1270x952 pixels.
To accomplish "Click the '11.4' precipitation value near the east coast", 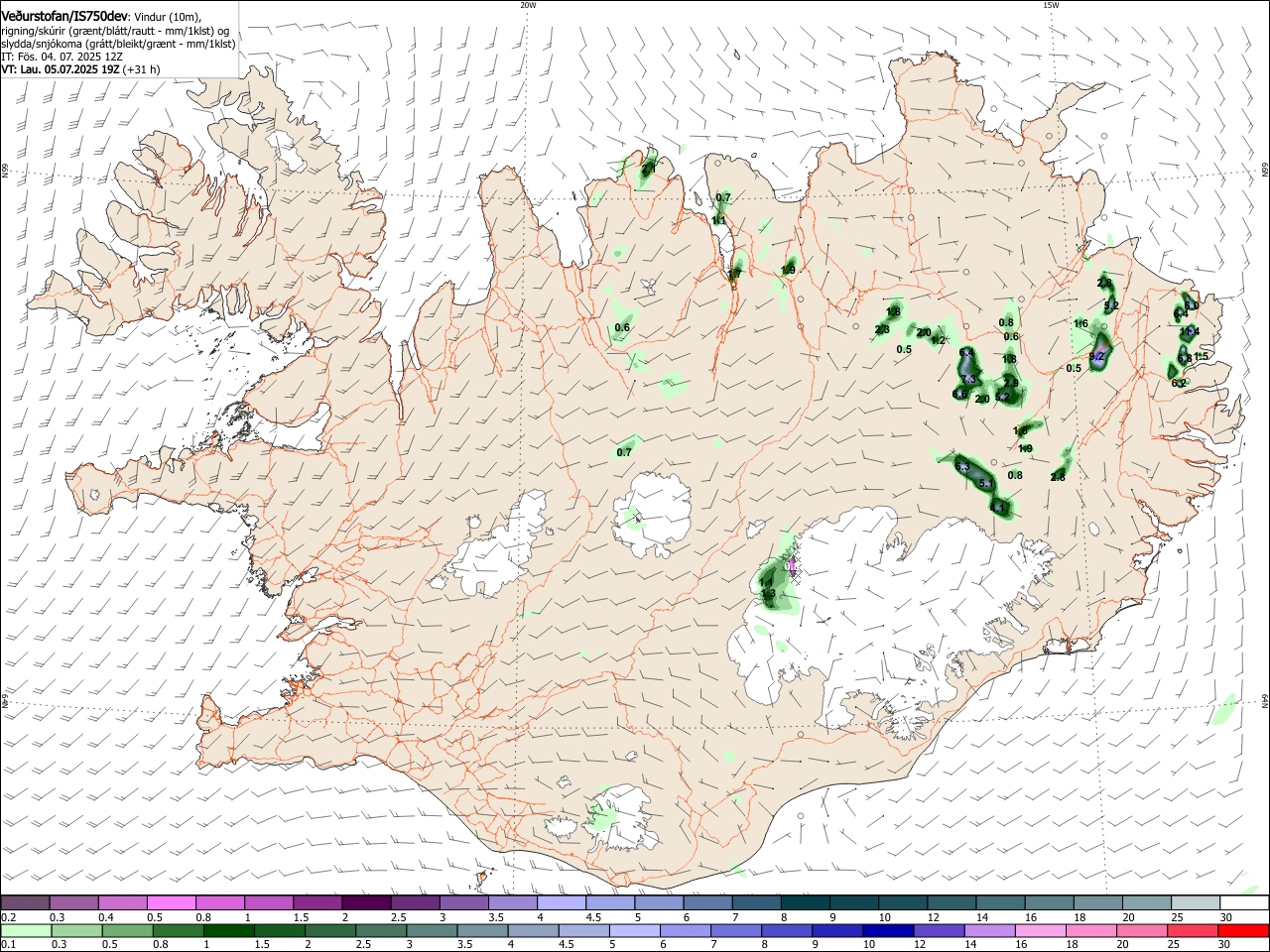I will click(1190, 332).
